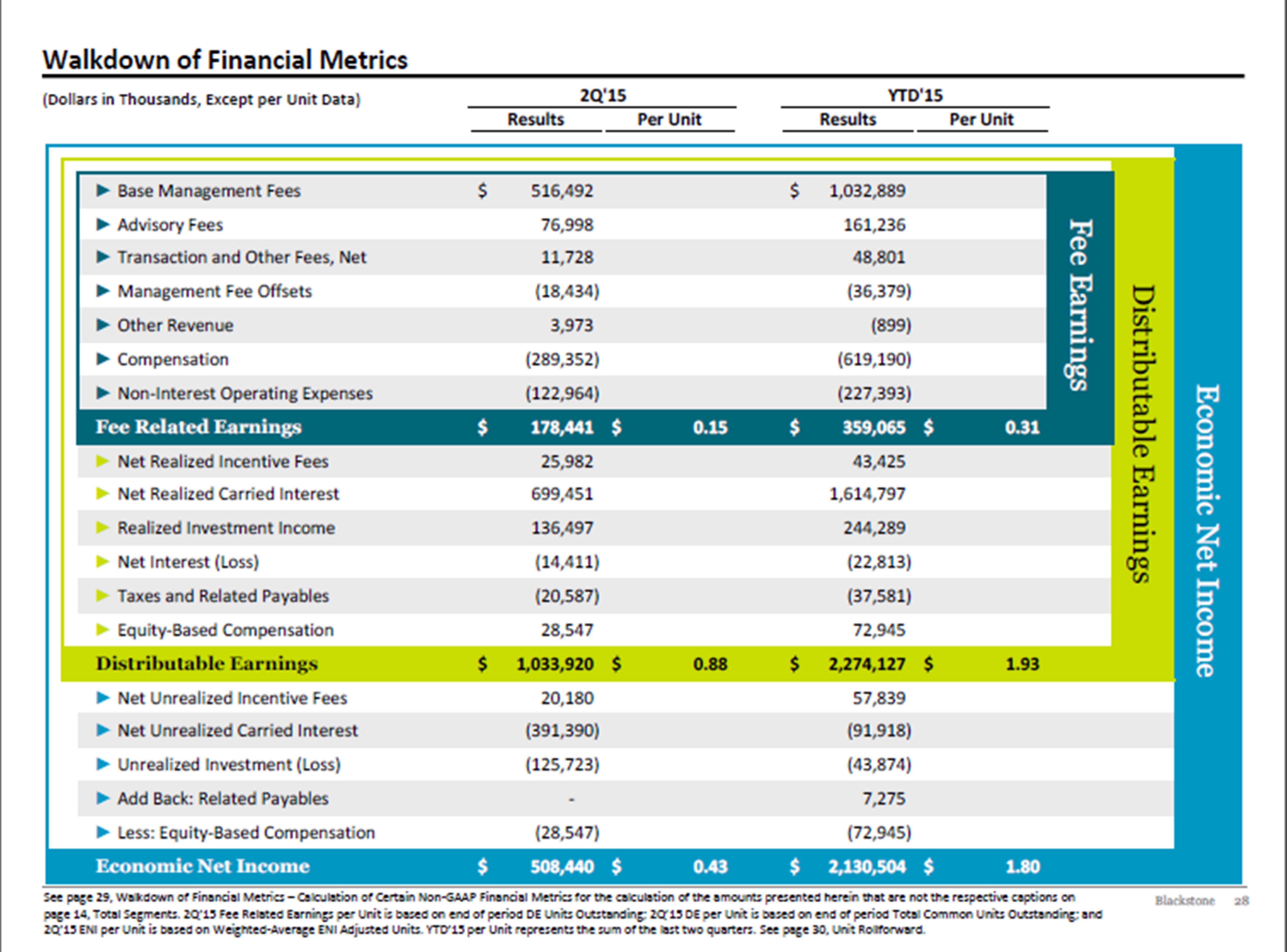Viewport: 1287px width, 952px height.
Task: Click arrow bullet beside Transaction and Other Fees
Action: click(x=103, y=257)
